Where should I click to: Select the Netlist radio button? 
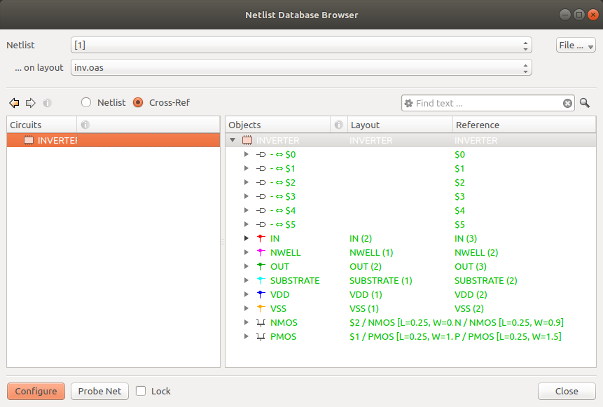[x=86, y=103]
